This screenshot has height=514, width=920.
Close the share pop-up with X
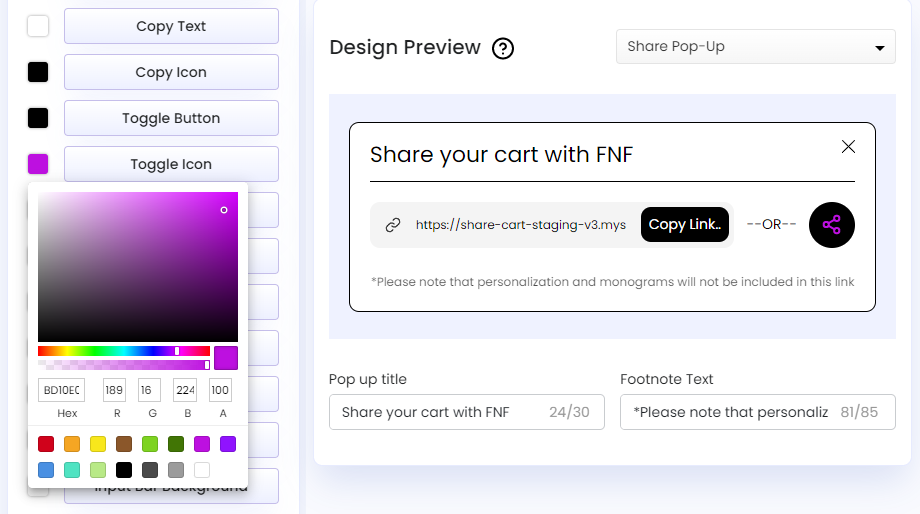[x=848, y=147]
